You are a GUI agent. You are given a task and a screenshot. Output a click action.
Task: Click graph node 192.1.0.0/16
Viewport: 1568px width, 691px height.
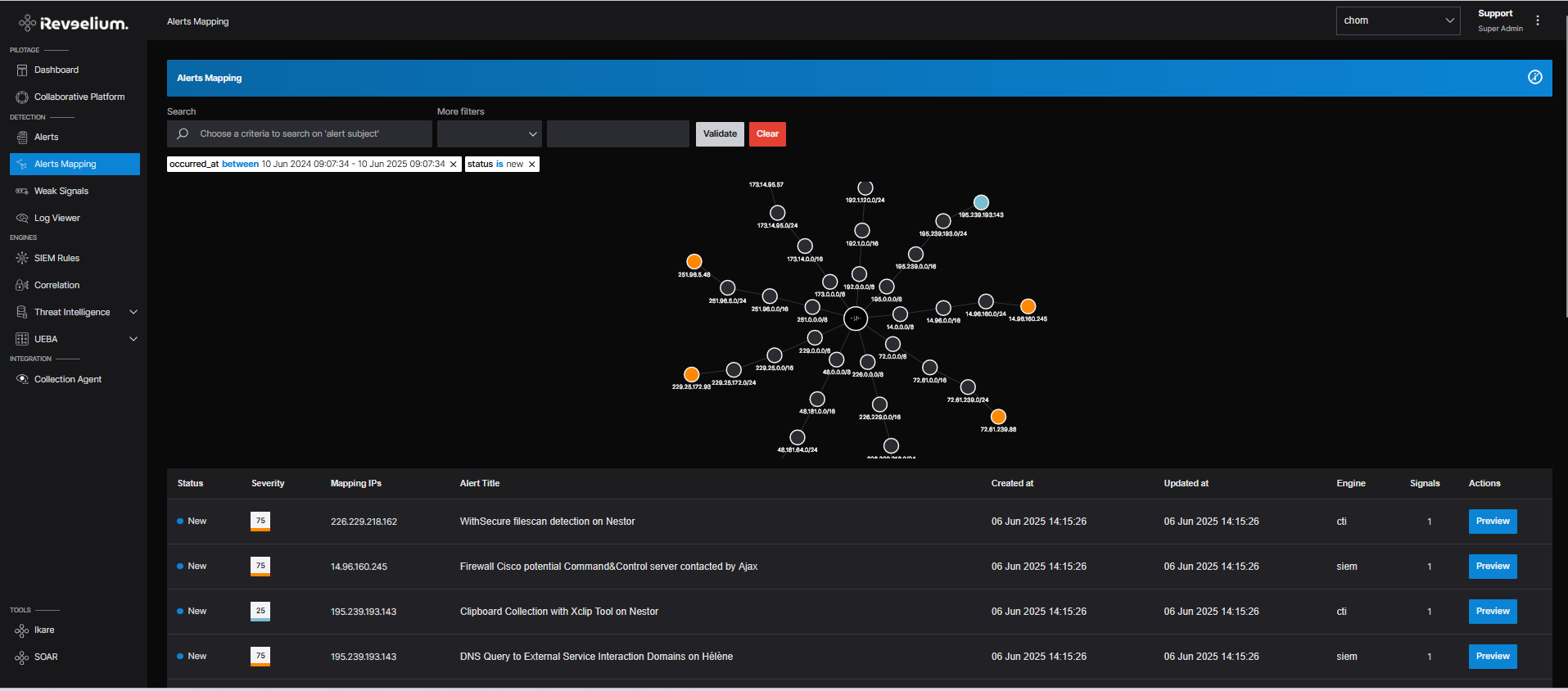click(x=862, y=231)
